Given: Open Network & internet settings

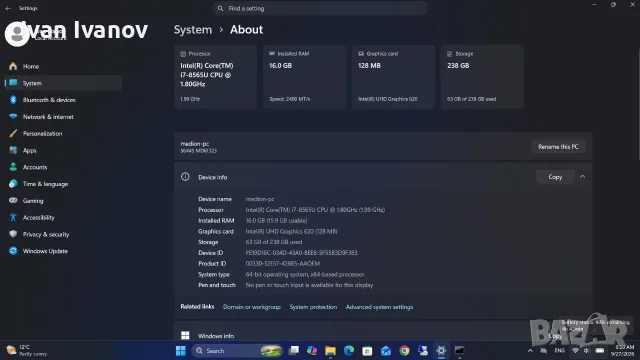Looking at the screenshot, I should coord(63,117).
